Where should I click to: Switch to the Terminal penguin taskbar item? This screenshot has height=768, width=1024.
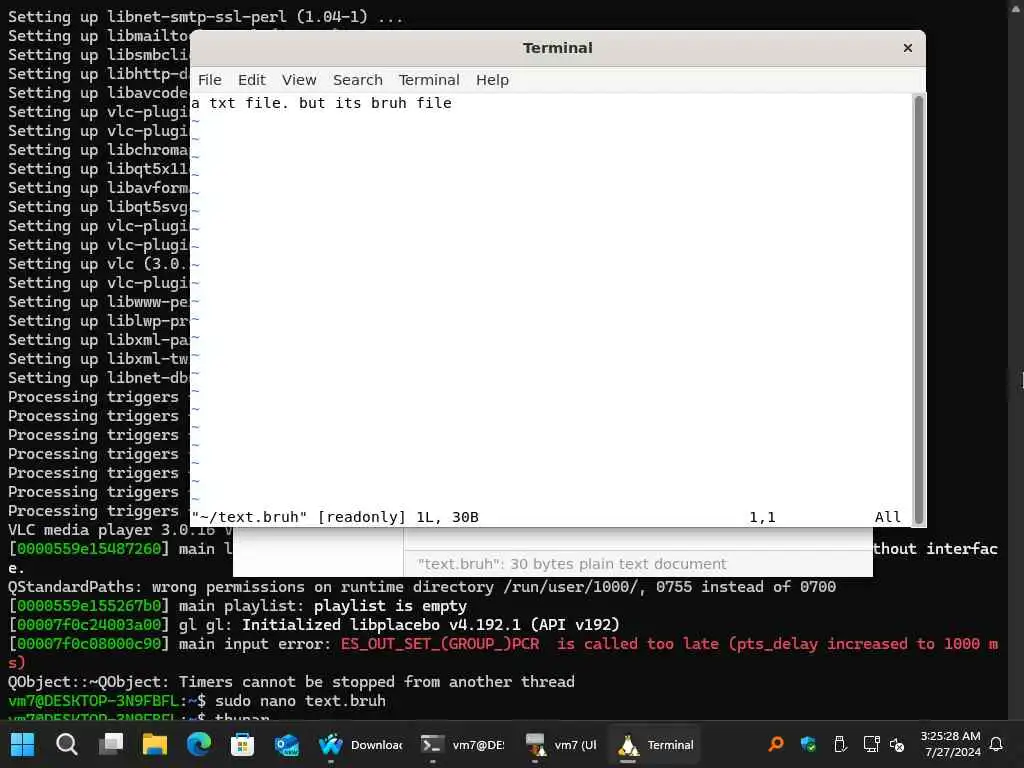[x=655, y=744]
